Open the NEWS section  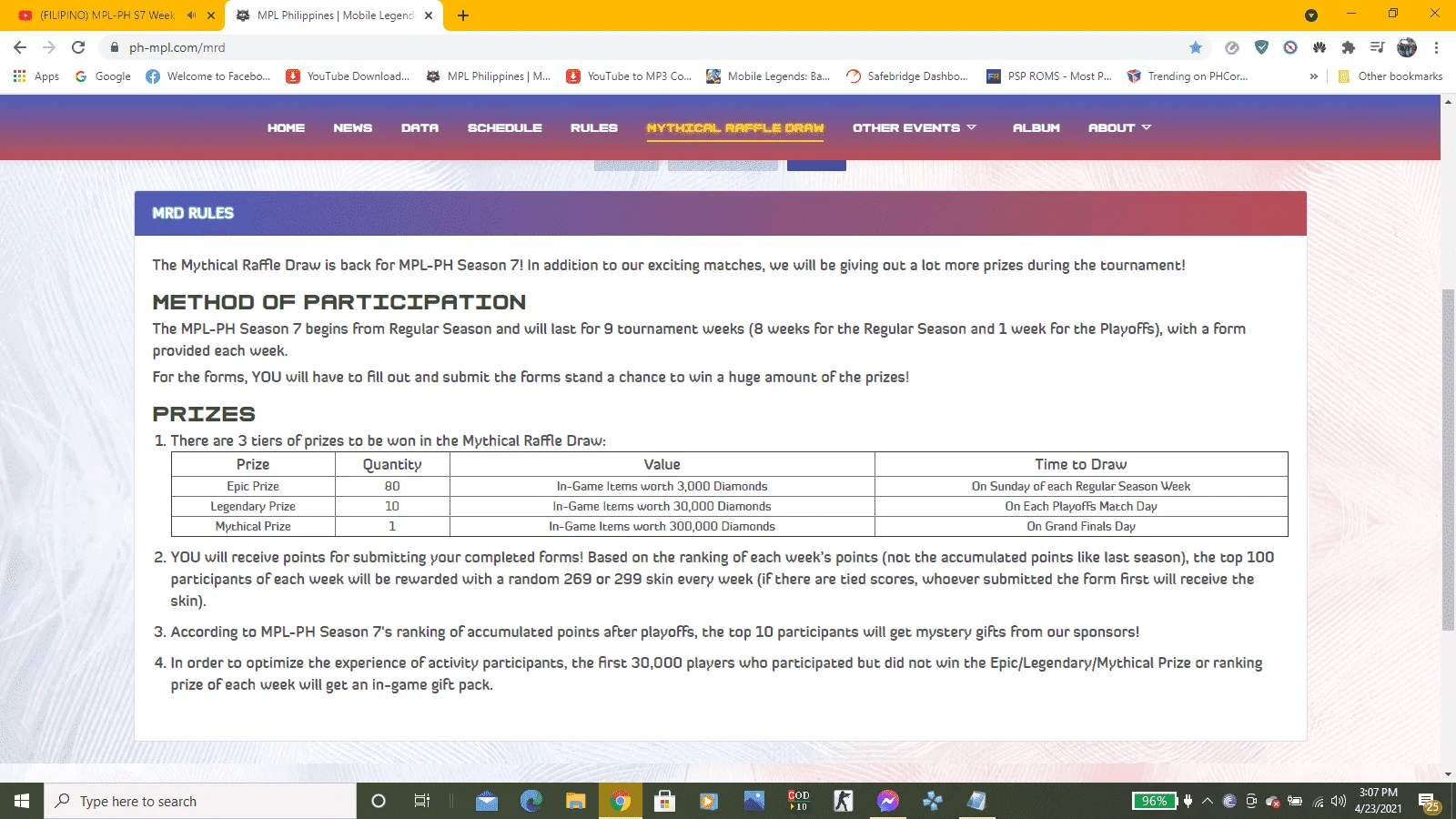pyautogui.click(x=353, y=128)
